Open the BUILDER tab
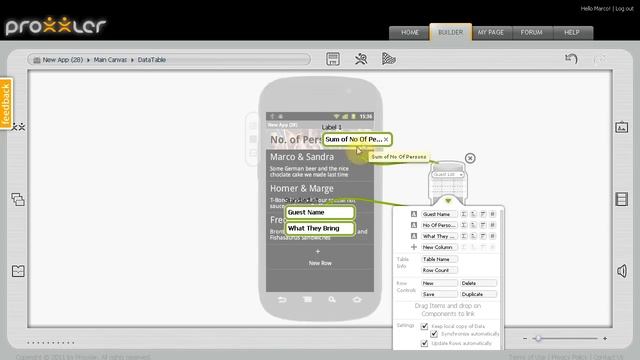640x360 pixels. coord(451,32)
